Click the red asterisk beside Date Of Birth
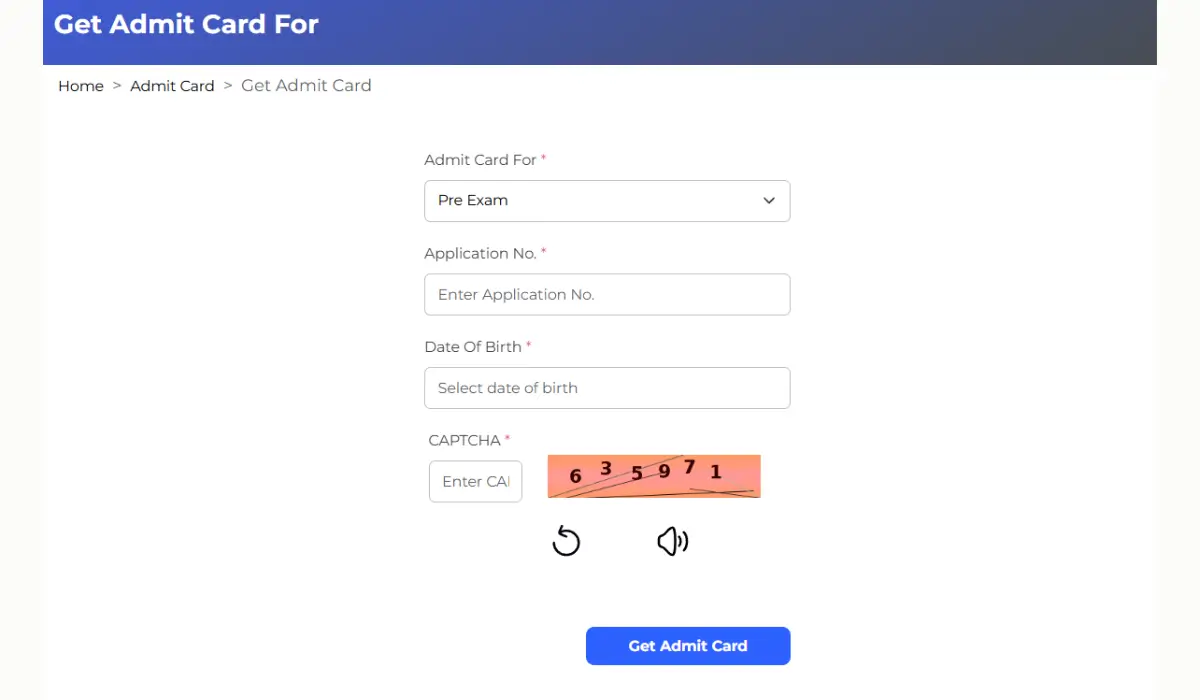 pos(529,346)
